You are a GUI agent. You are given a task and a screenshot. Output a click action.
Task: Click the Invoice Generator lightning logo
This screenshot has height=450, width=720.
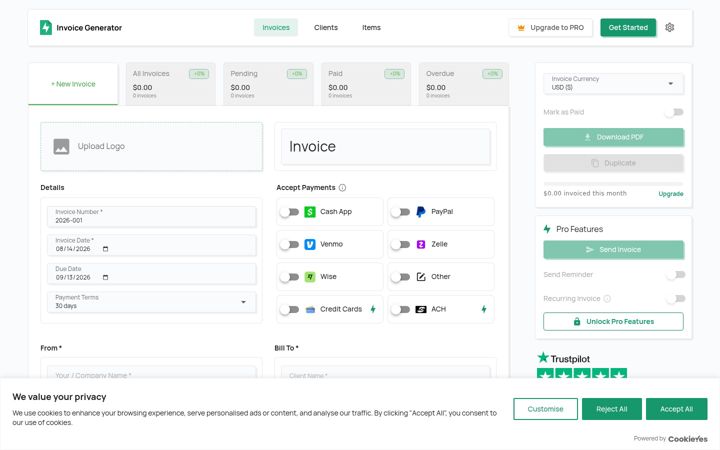pos(46,28)
